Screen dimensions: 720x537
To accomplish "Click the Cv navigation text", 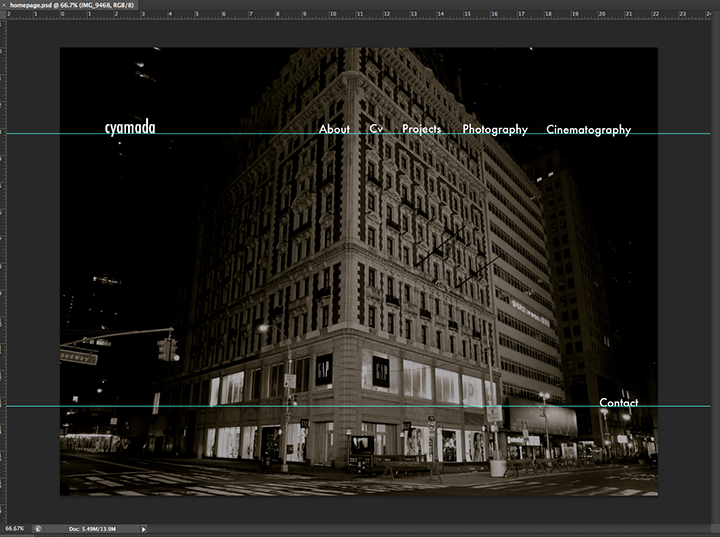I will click(x=376, y=129).
